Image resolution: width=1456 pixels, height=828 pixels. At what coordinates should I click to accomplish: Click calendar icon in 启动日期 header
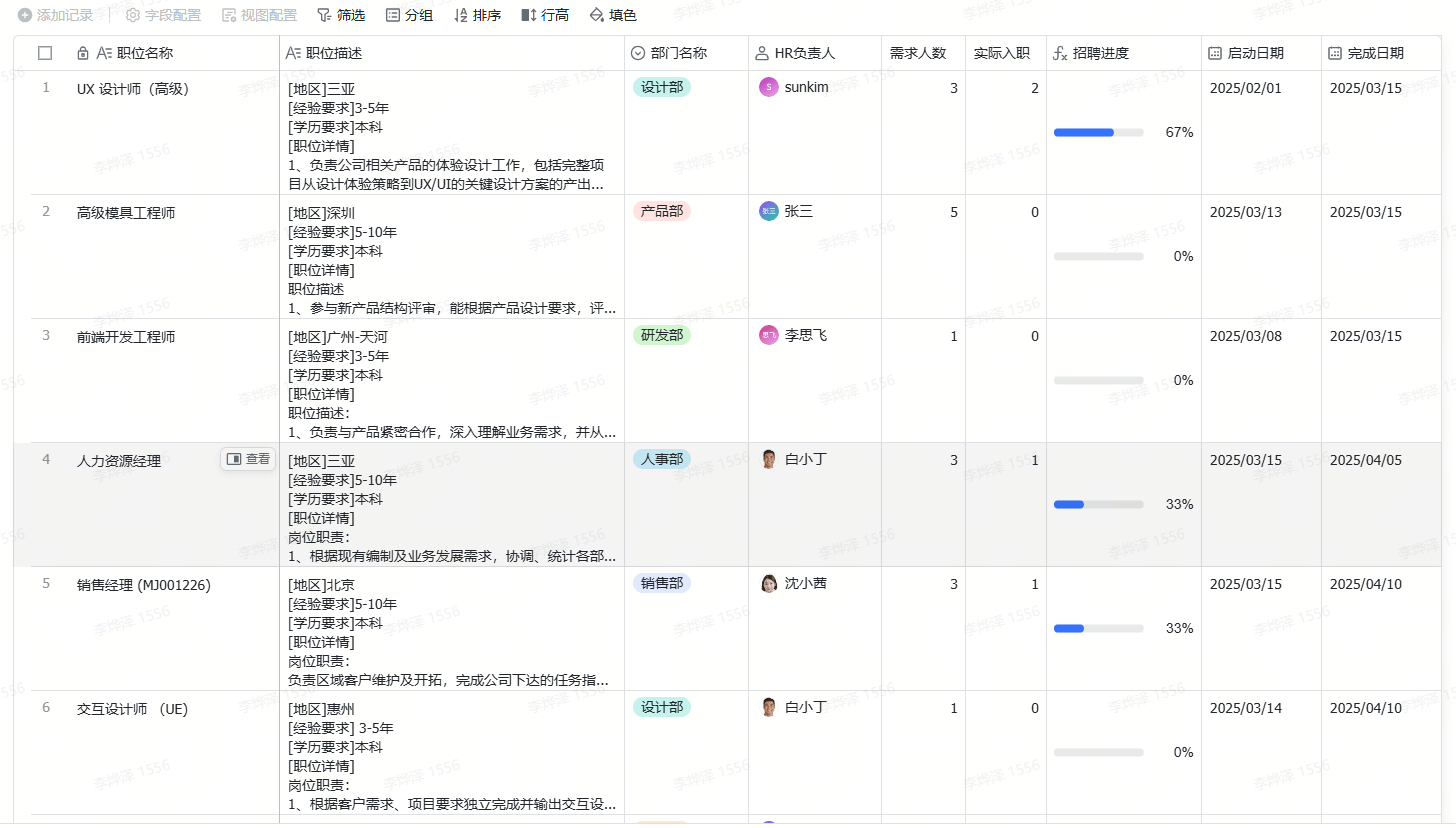click(x=1215, y=53)
